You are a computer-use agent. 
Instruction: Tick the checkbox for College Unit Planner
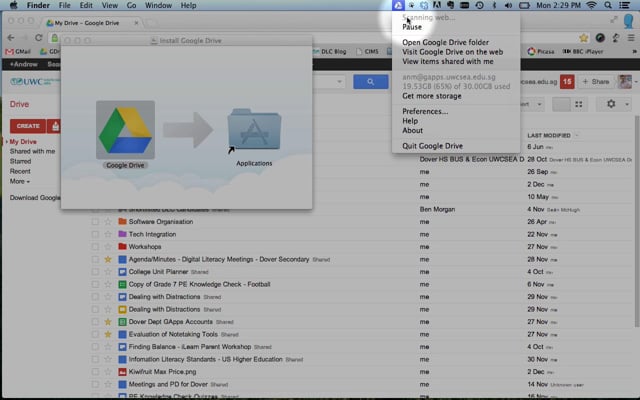coord(95,272)
